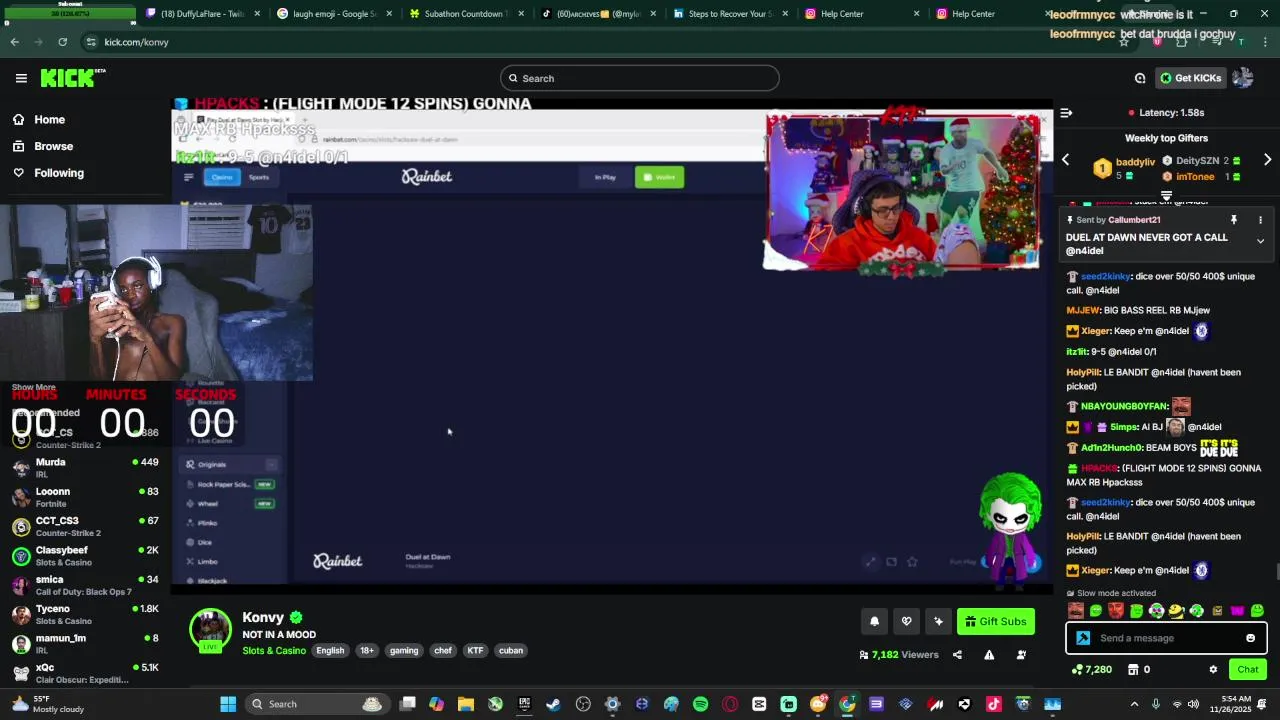The height and width of the screenshot is (720, 1280).
Task: Click the Gift Subs button
Action: point(996,621)
